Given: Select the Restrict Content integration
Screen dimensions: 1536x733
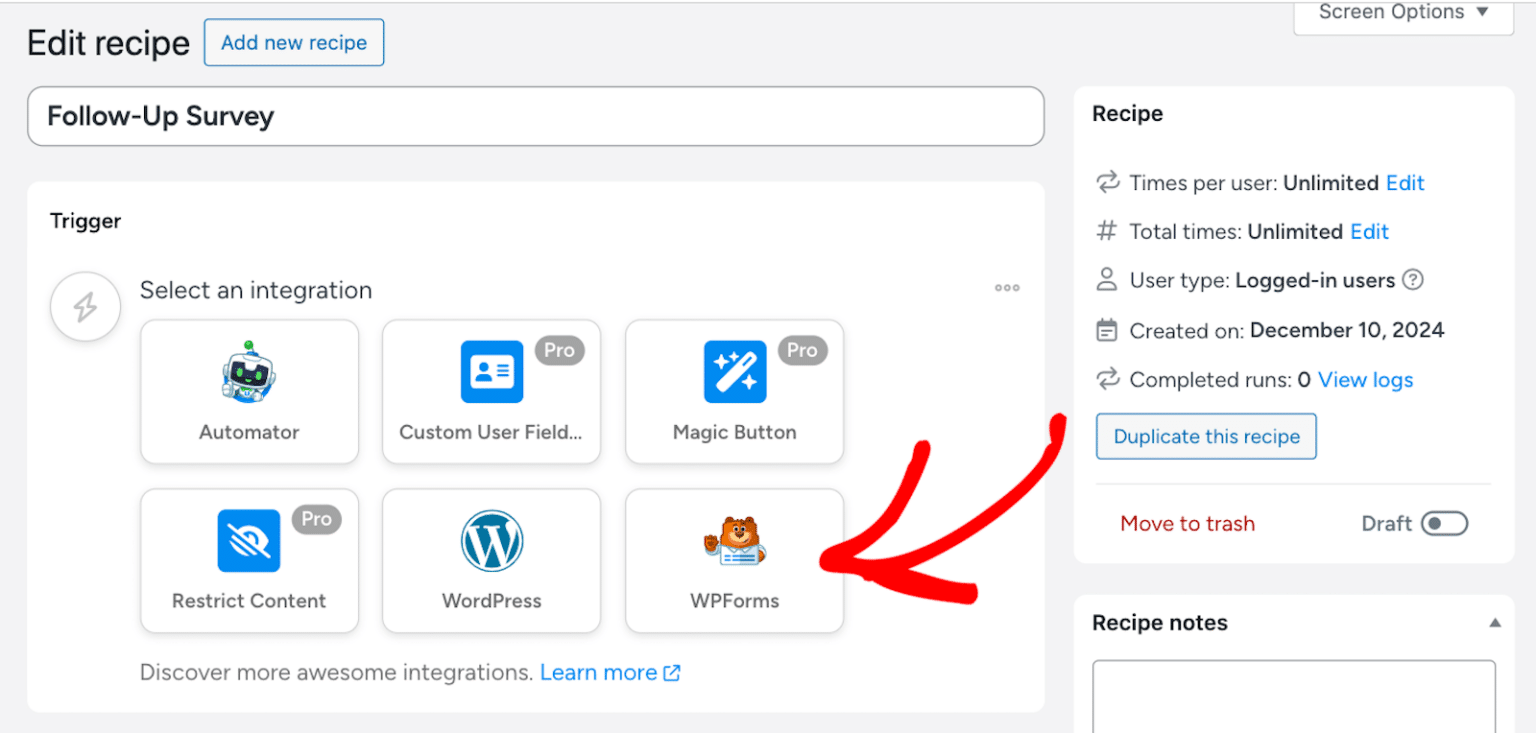Looking at the screenshot, I should 249,560.
